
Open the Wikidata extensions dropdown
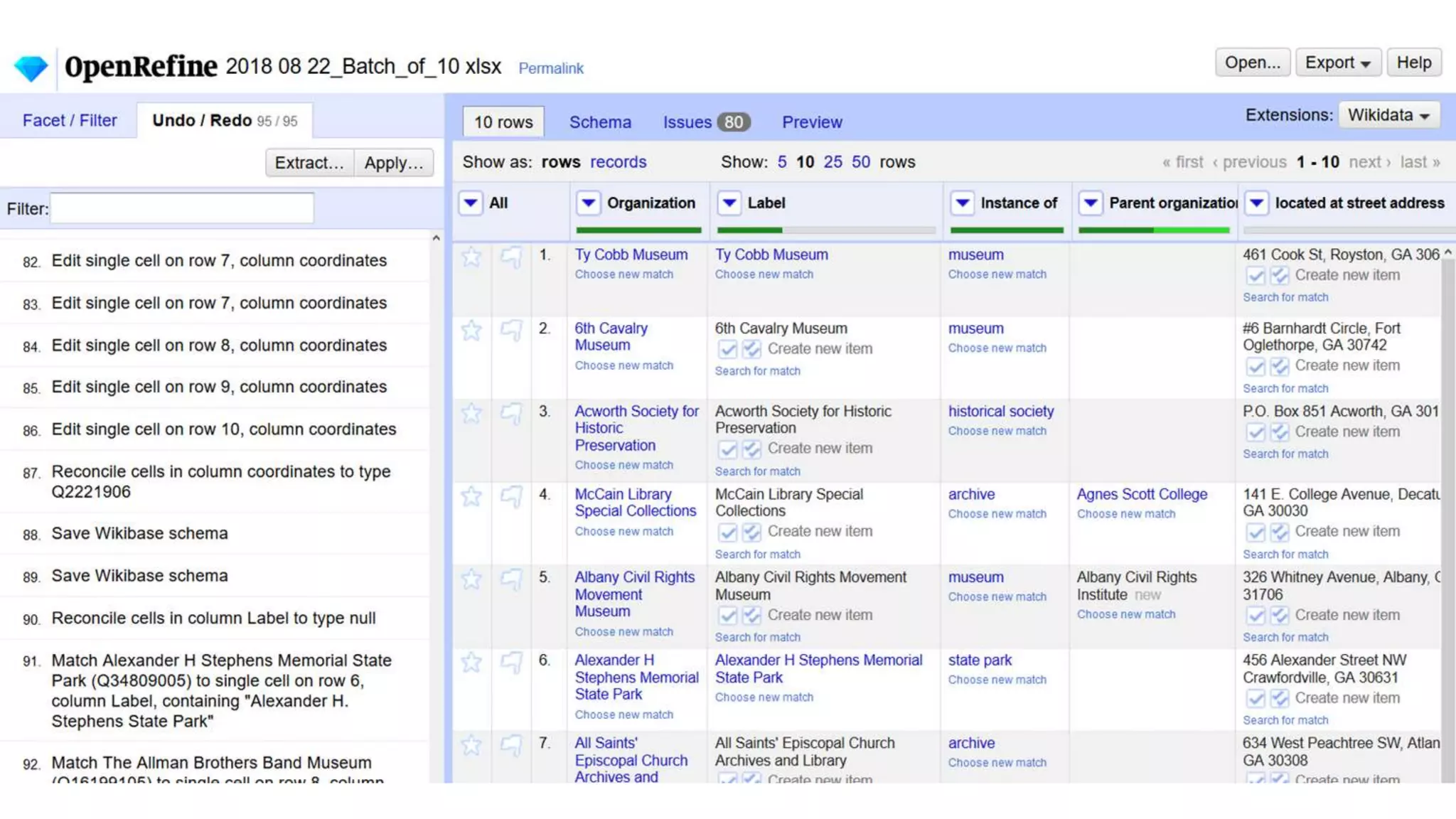pos(1388,115)
